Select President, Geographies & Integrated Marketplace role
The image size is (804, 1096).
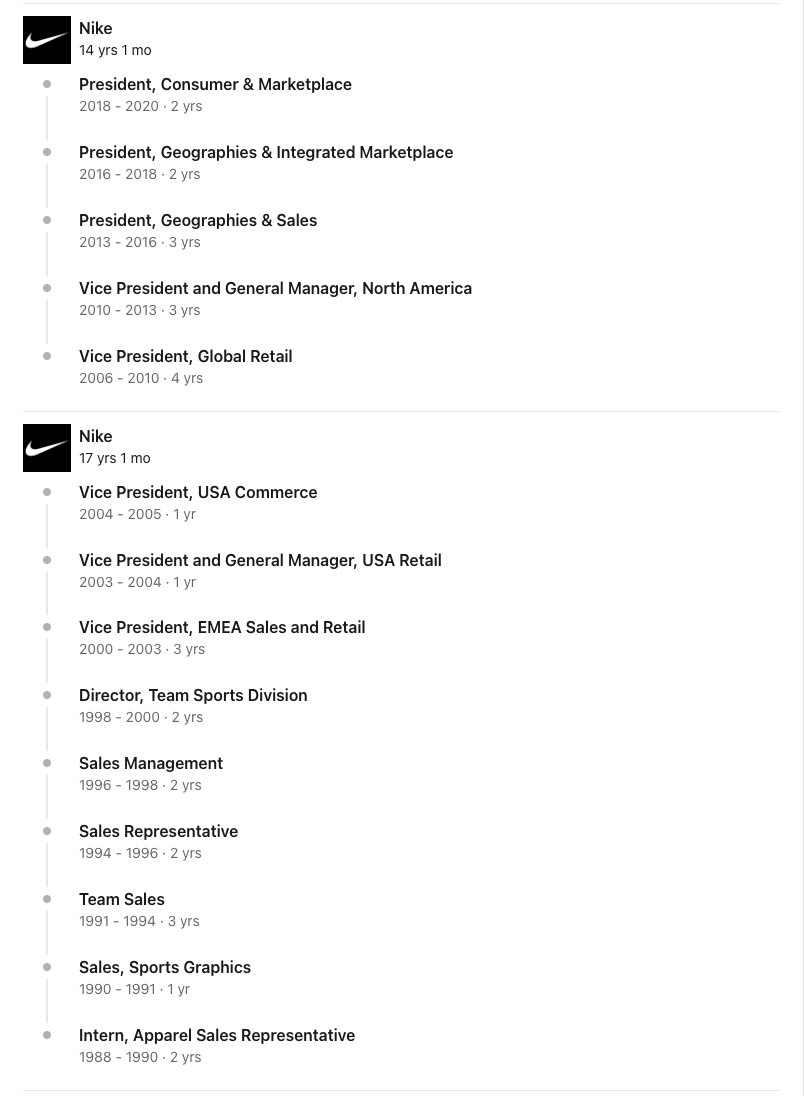pyautogui.click(x=266, y=152)
